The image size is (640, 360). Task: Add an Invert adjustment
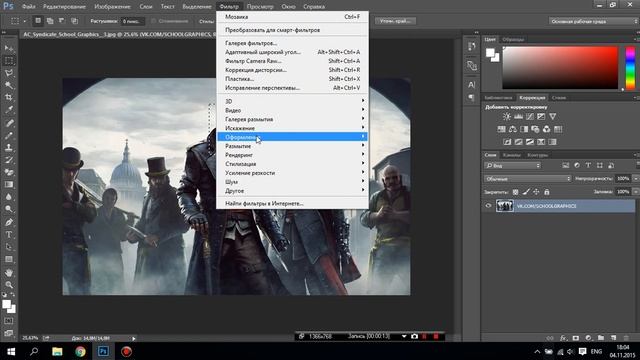507,142
